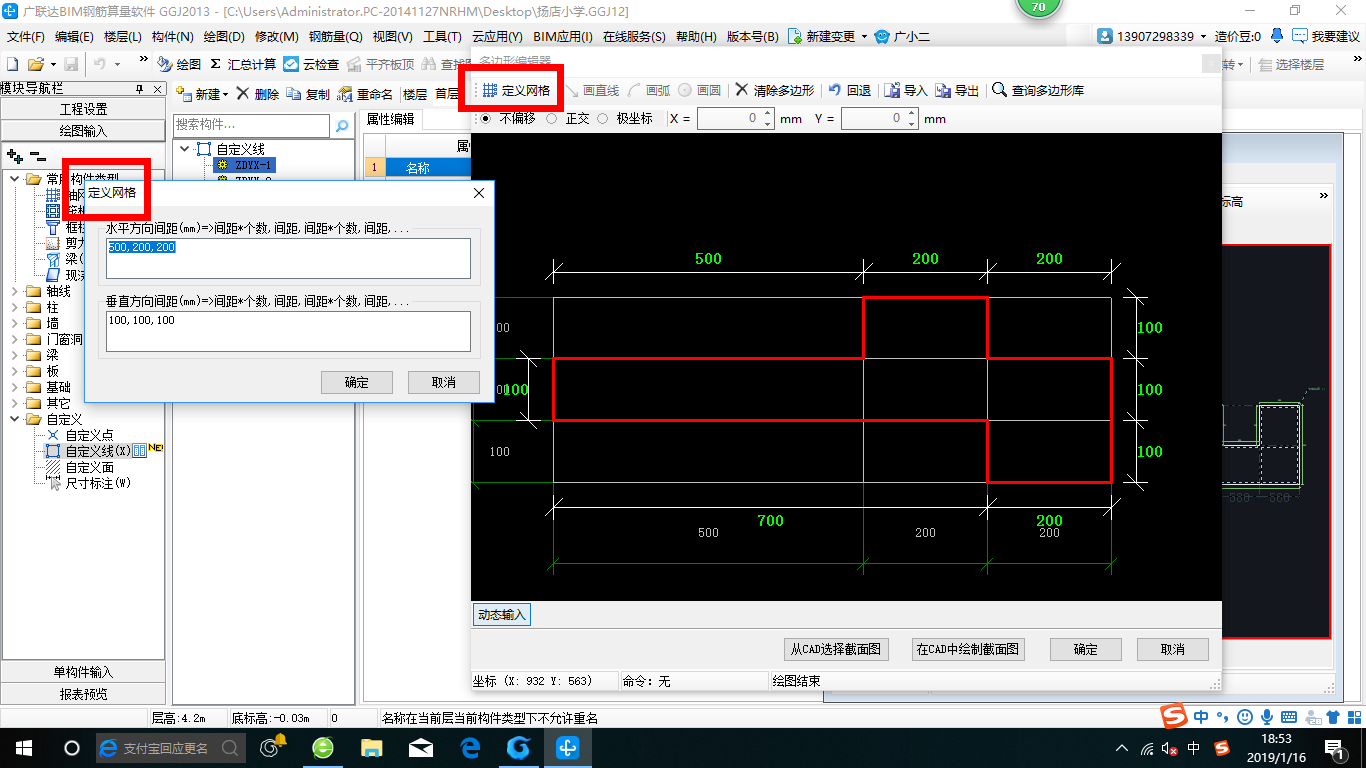Click the 搜索构件 search box
The width and height of the screenshot is (1366, 768).
251,126
